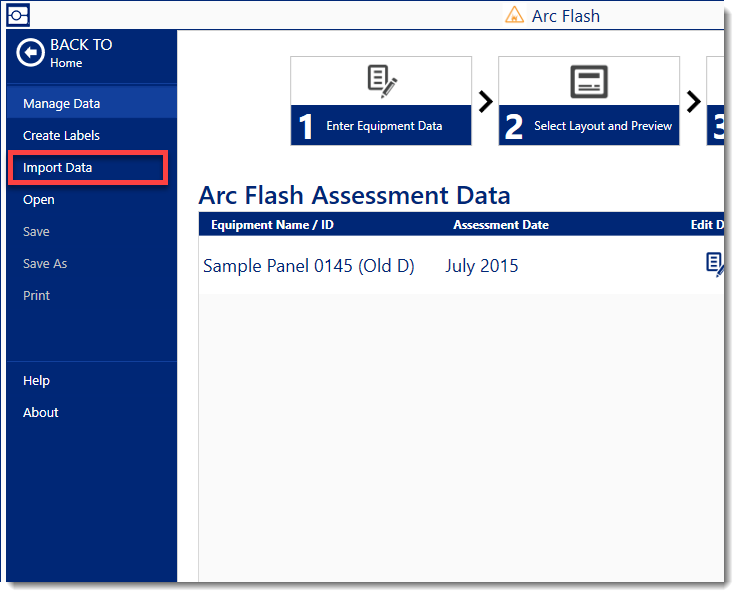Choose Import Data in the left menu
This screenshot has height=597, width=739.
click(57, 167)
